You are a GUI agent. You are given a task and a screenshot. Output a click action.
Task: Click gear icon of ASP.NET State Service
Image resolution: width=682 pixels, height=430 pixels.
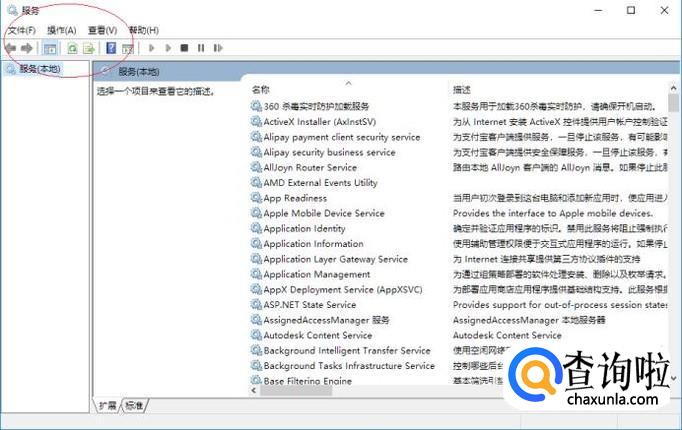point(256,304)
